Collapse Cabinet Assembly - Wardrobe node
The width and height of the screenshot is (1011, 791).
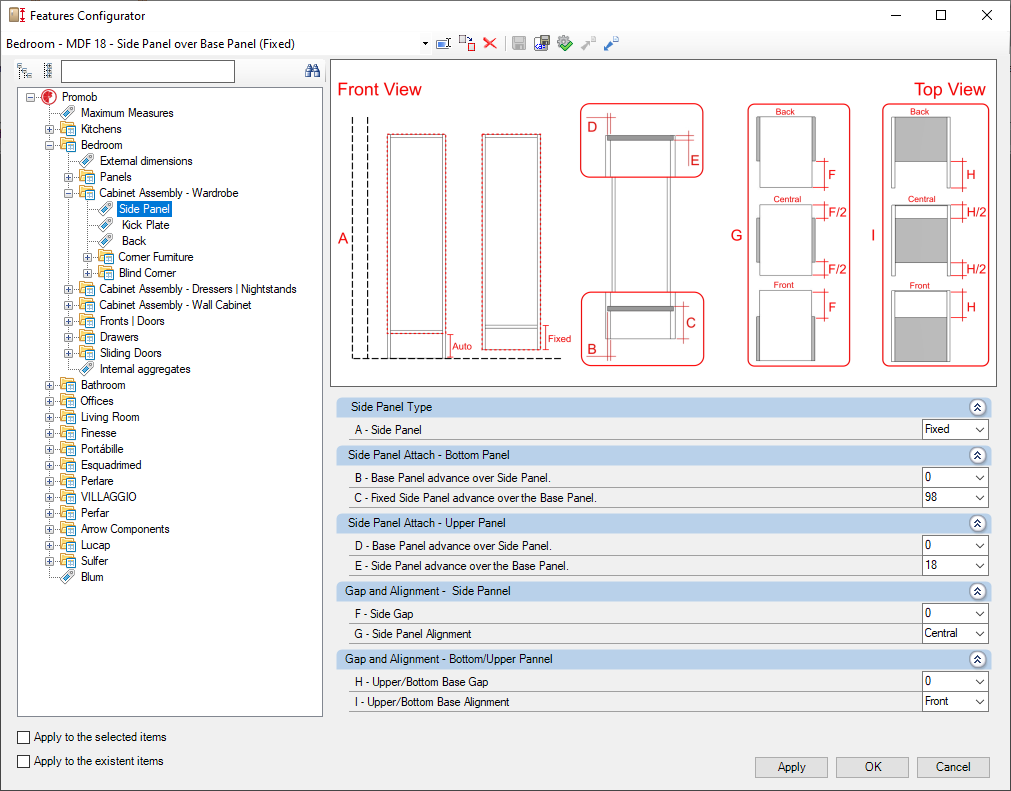coord(68,193)
